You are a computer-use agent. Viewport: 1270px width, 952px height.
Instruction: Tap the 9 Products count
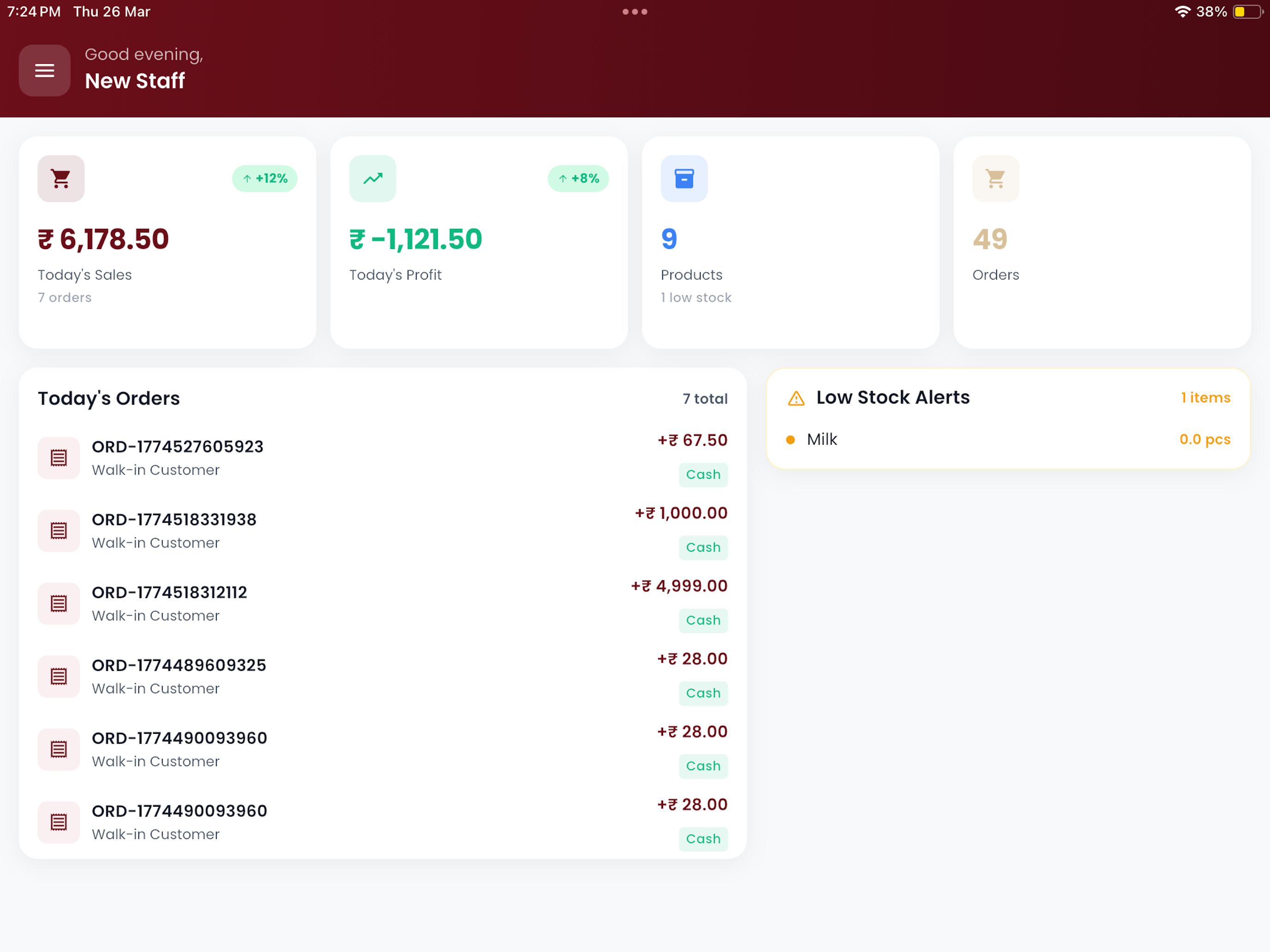669,239
